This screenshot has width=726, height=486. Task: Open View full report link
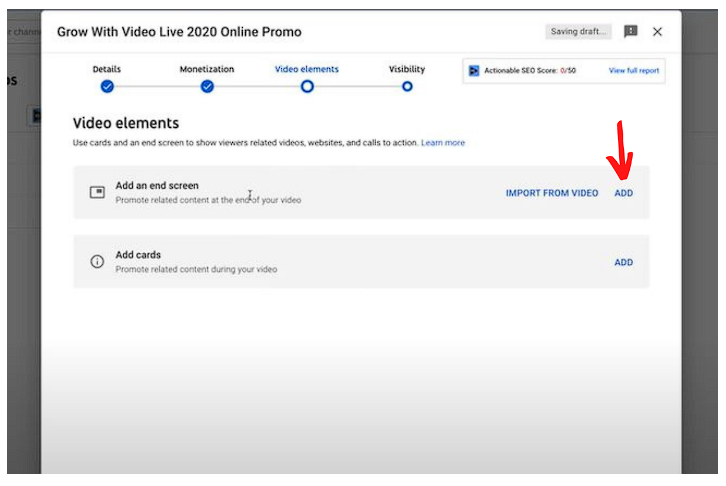pos(633,70)
